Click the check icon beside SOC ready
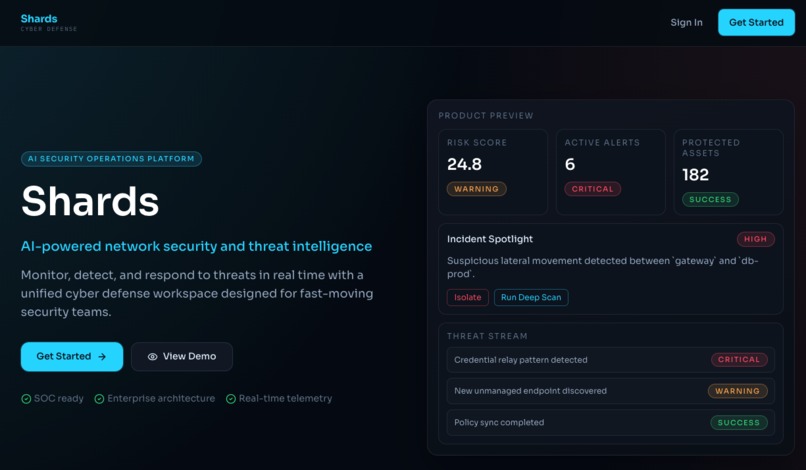Image resolution: width=806 pixels, height=470 pixels. coord(26,399)
